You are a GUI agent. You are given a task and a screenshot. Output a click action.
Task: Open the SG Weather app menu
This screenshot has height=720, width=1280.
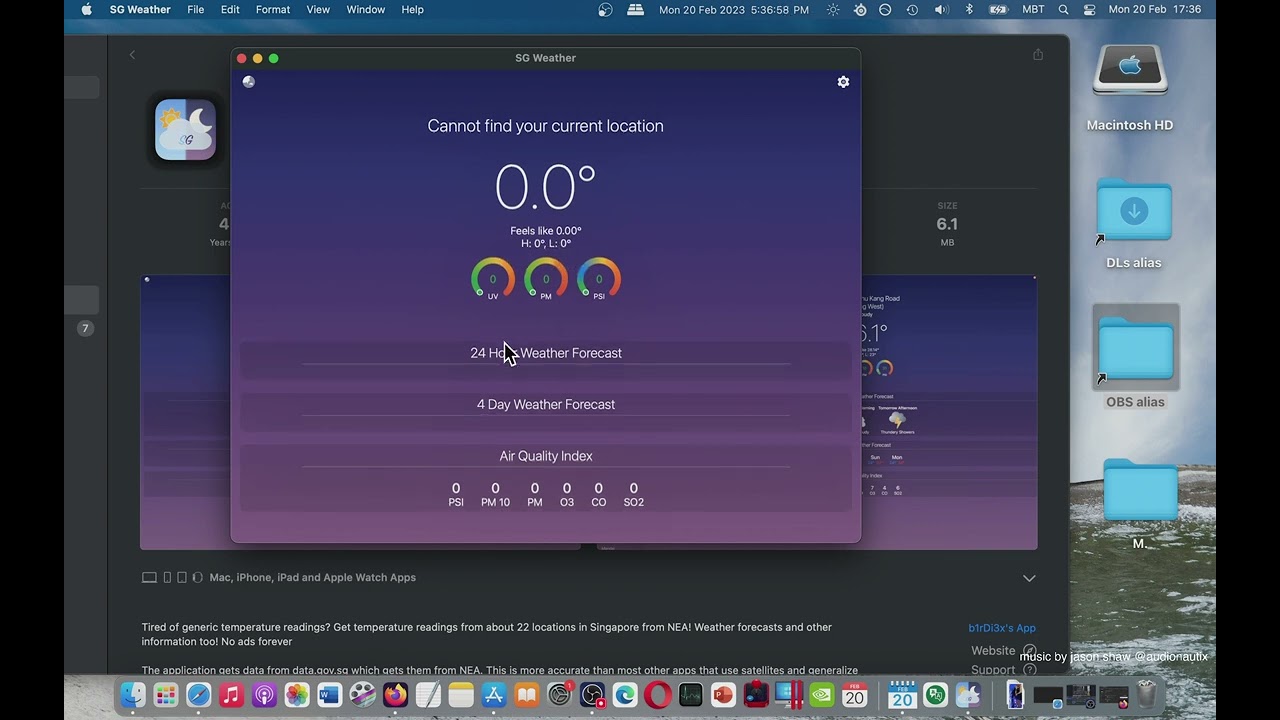pos(140,9)
